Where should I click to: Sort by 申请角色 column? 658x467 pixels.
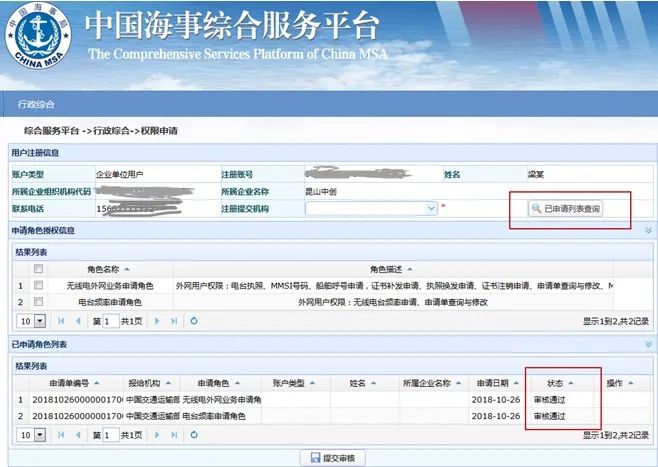218,383
